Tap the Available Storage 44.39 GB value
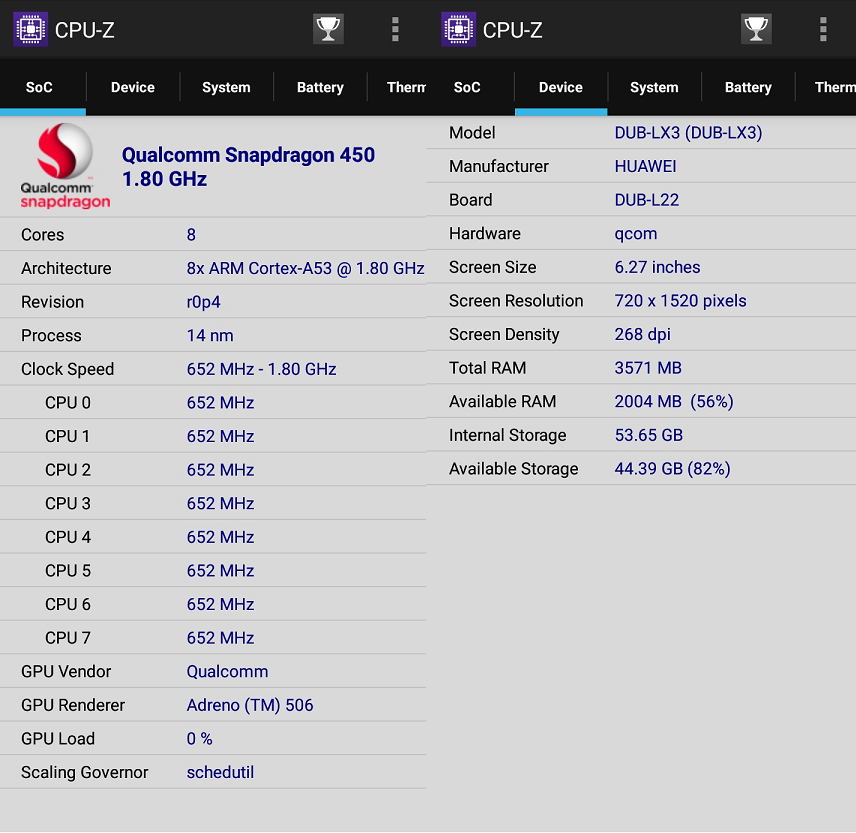856x833 pixels. [x=672, y=468]
